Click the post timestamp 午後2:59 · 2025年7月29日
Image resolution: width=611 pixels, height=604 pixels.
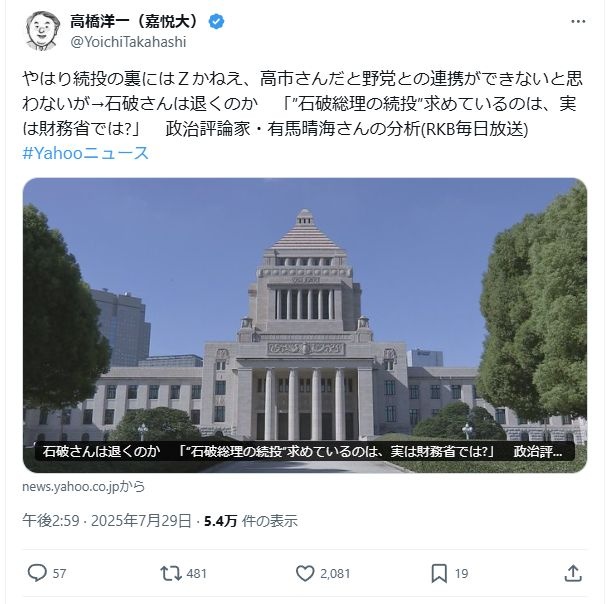(107, 521)
